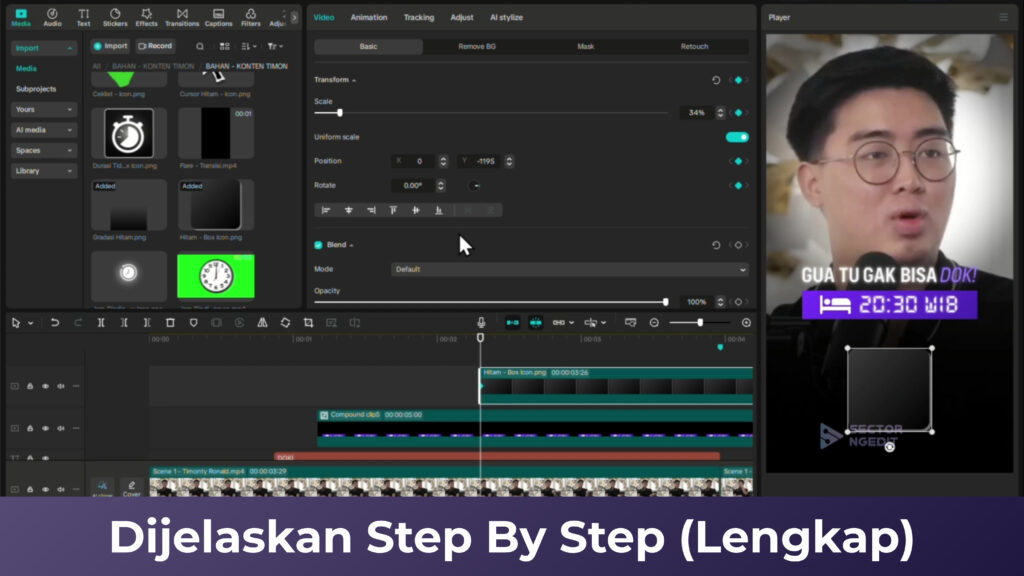Click the Record button
Viewport: 1024px width, 576px height.
coord(155,46)
